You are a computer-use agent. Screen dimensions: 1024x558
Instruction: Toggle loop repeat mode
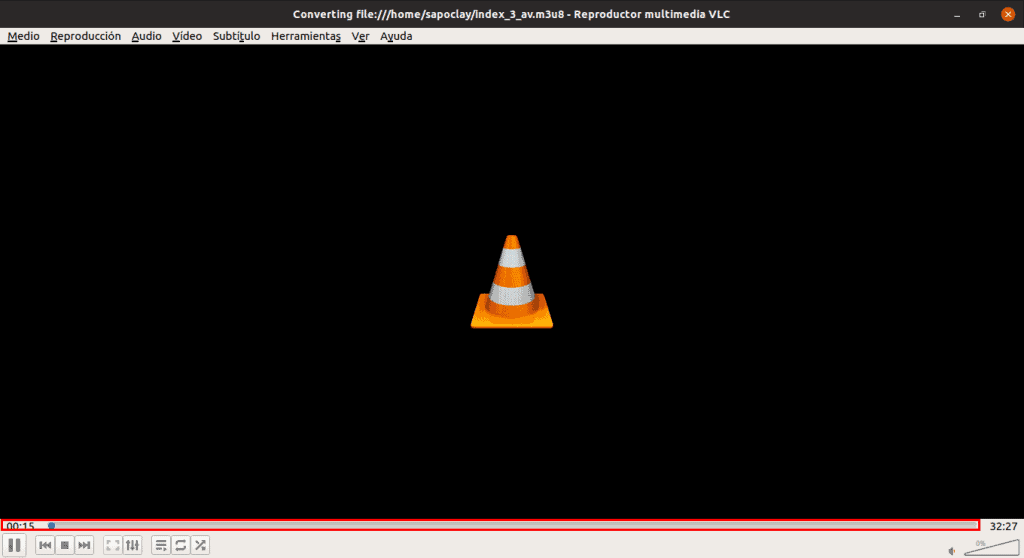[x=181, y=545]
